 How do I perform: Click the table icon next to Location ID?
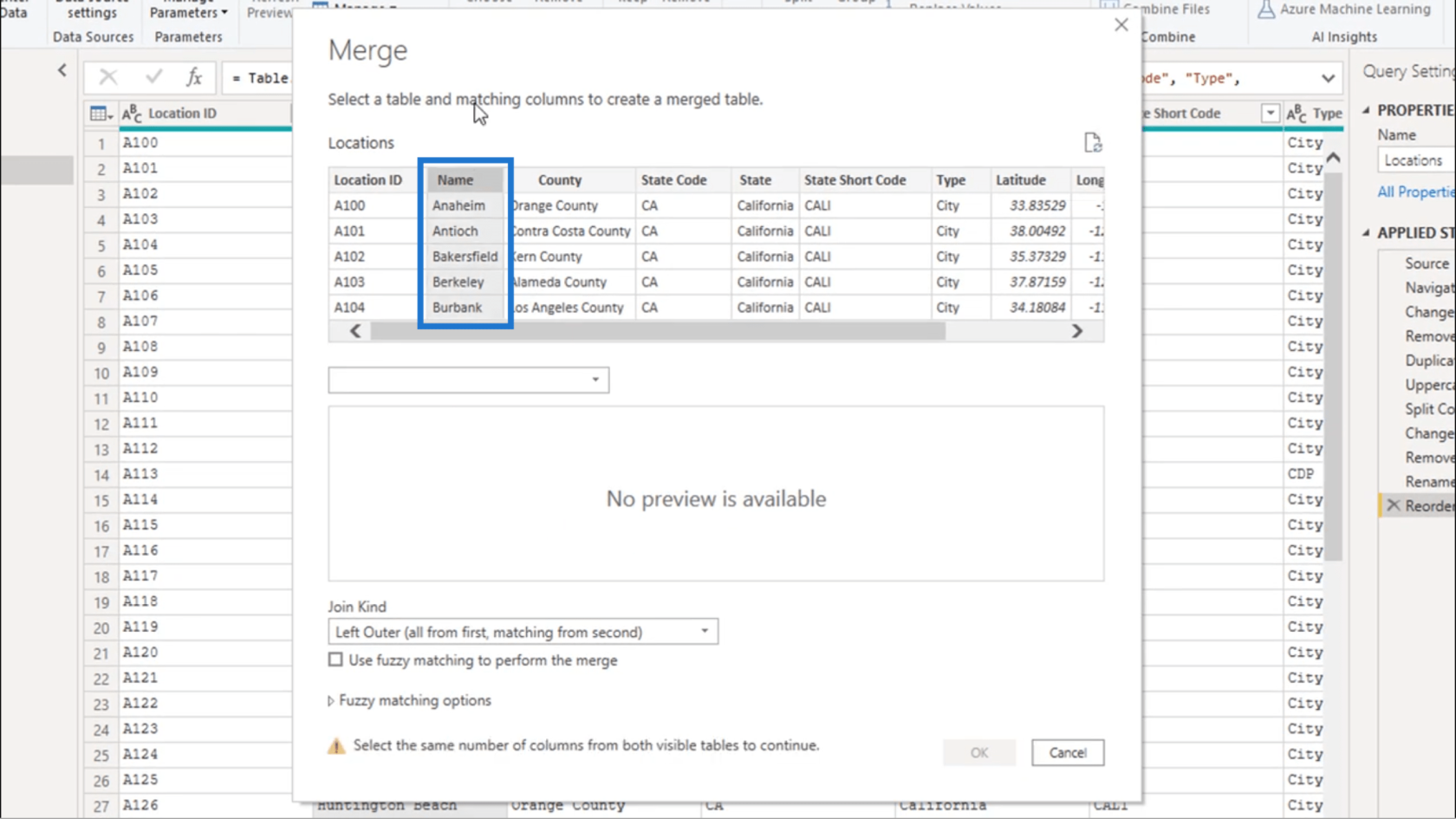(x=101, y=114)
